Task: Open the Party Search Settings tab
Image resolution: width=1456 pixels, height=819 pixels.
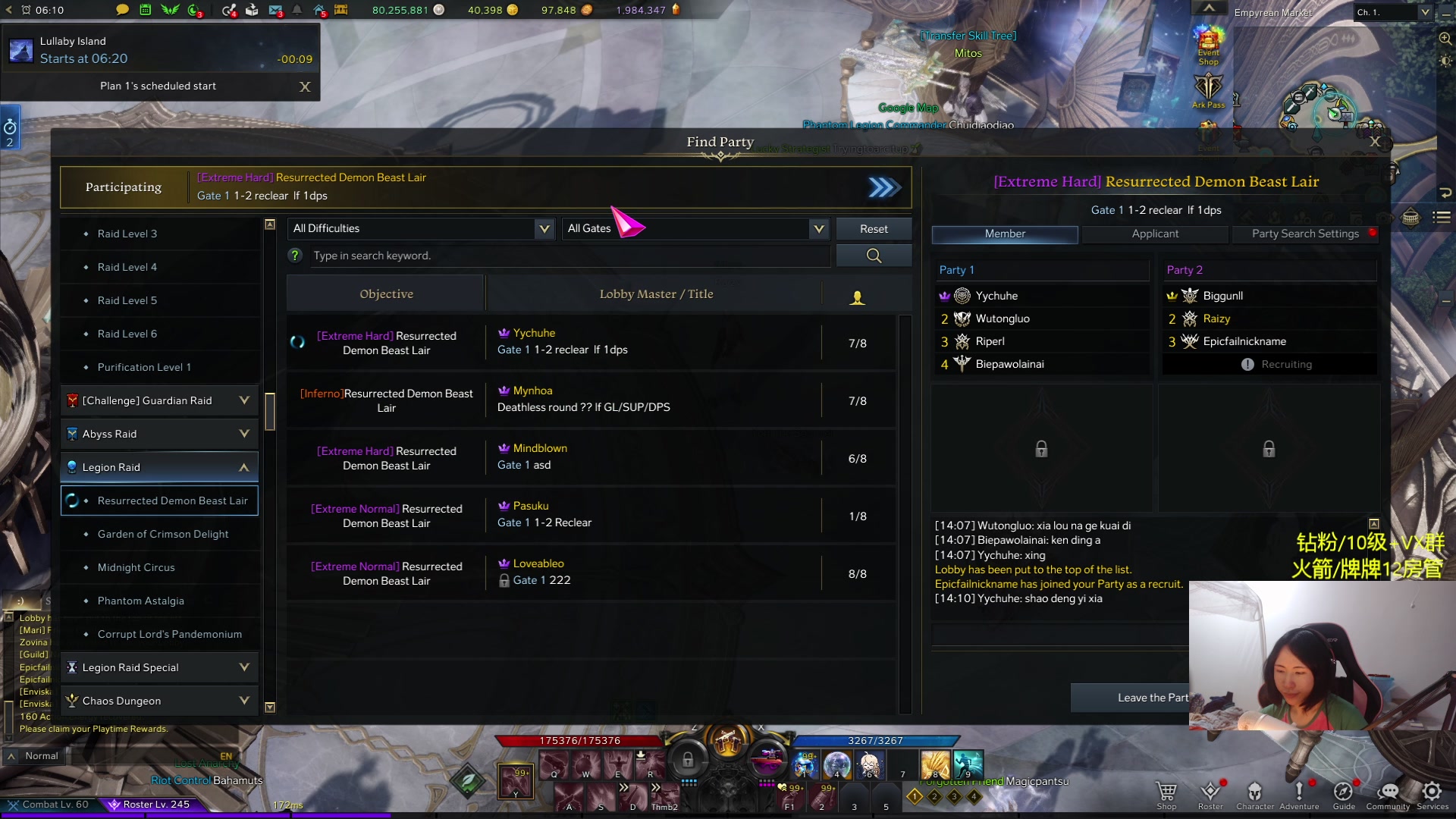Action: click(1305, 234)
